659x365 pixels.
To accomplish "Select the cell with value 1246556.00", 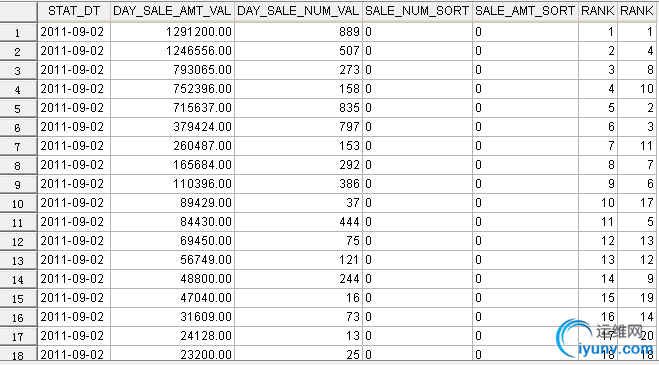I will 172,51.
